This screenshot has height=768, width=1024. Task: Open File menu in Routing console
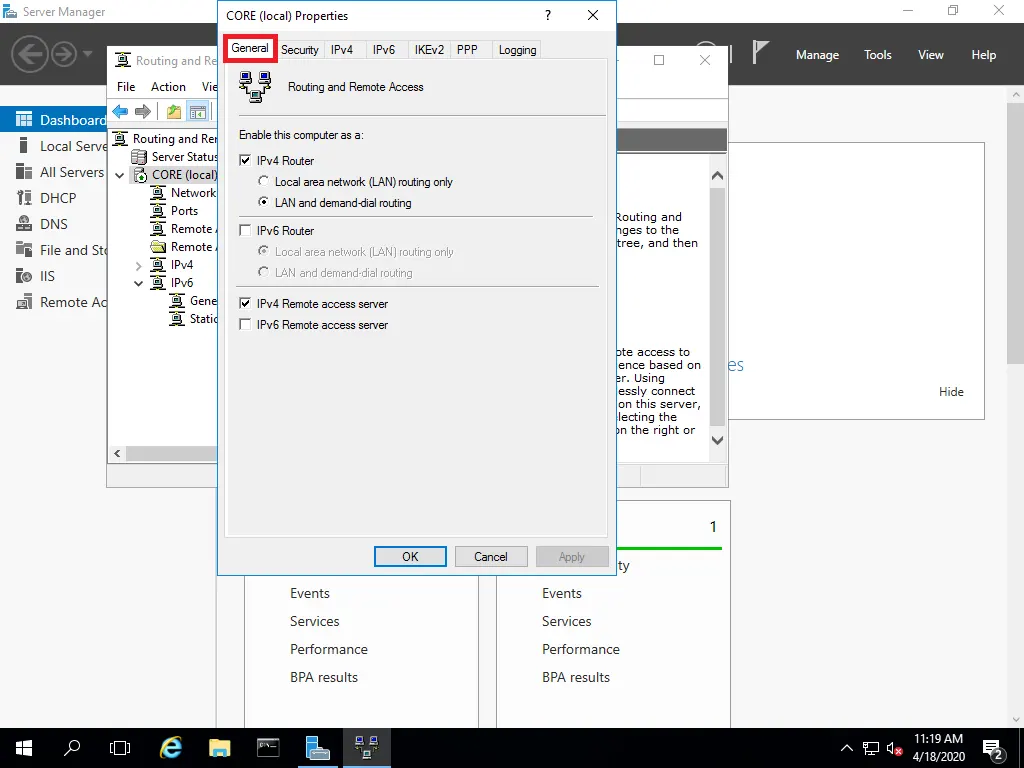[126, 86]
